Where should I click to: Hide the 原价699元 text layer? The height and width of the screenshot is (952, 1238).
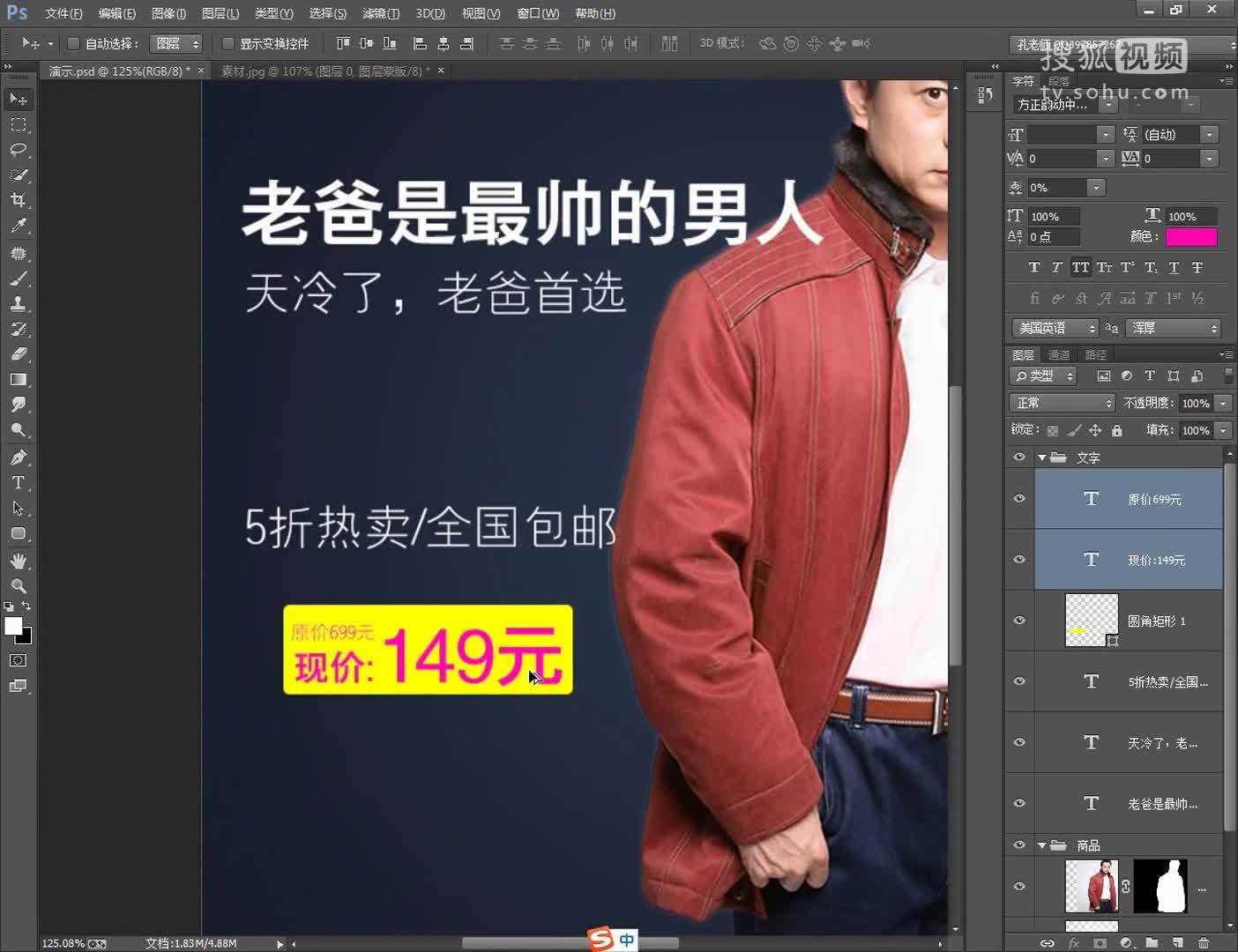coord(1018,499)
